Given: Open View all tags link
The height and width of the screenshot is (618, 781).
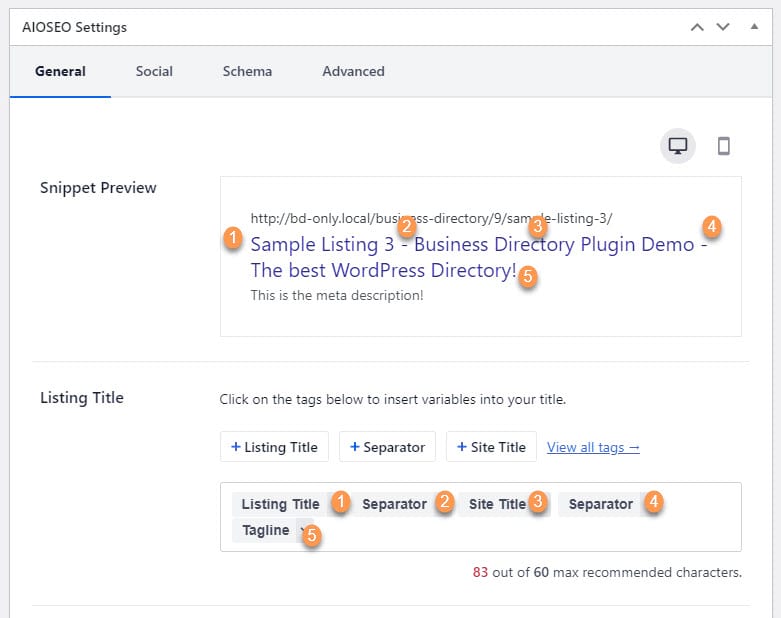Looking at the screenshot, I should click(x=593, y=447).
